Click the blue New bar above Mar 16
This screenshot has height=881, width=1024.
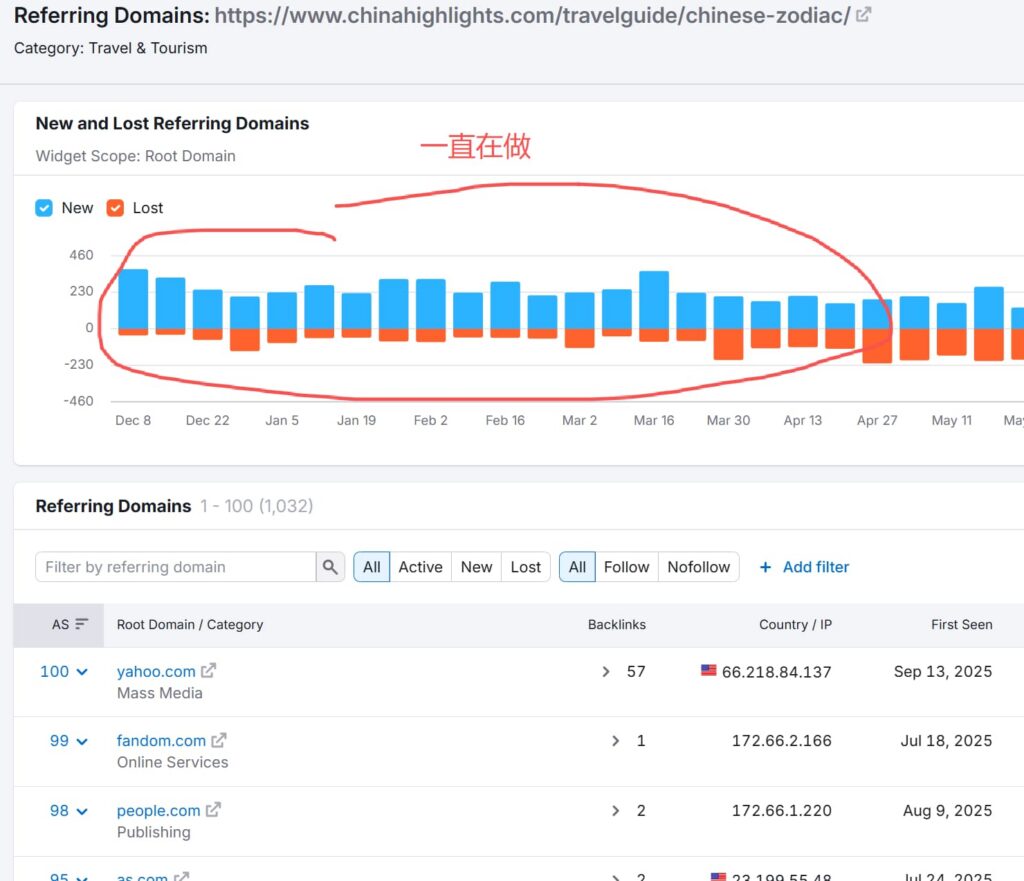coord(654,300)
